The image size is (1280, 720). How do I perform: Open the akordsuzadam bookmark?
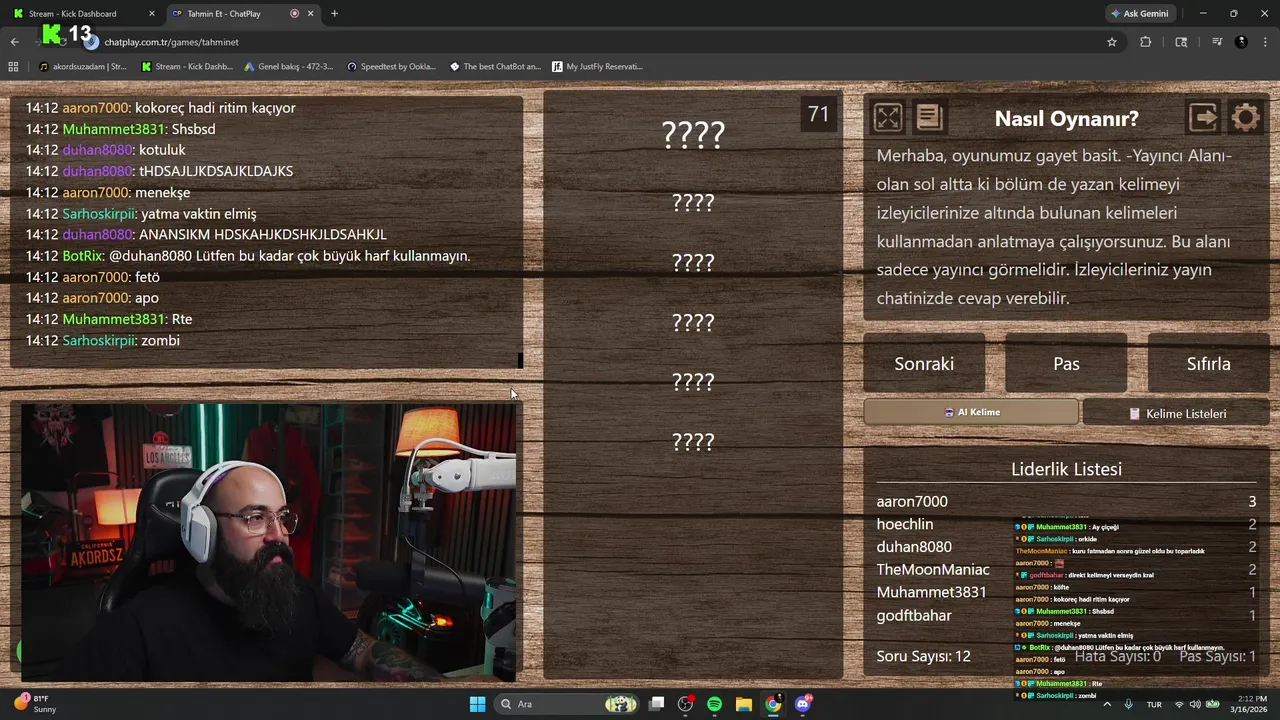click(x=82, y=67)
